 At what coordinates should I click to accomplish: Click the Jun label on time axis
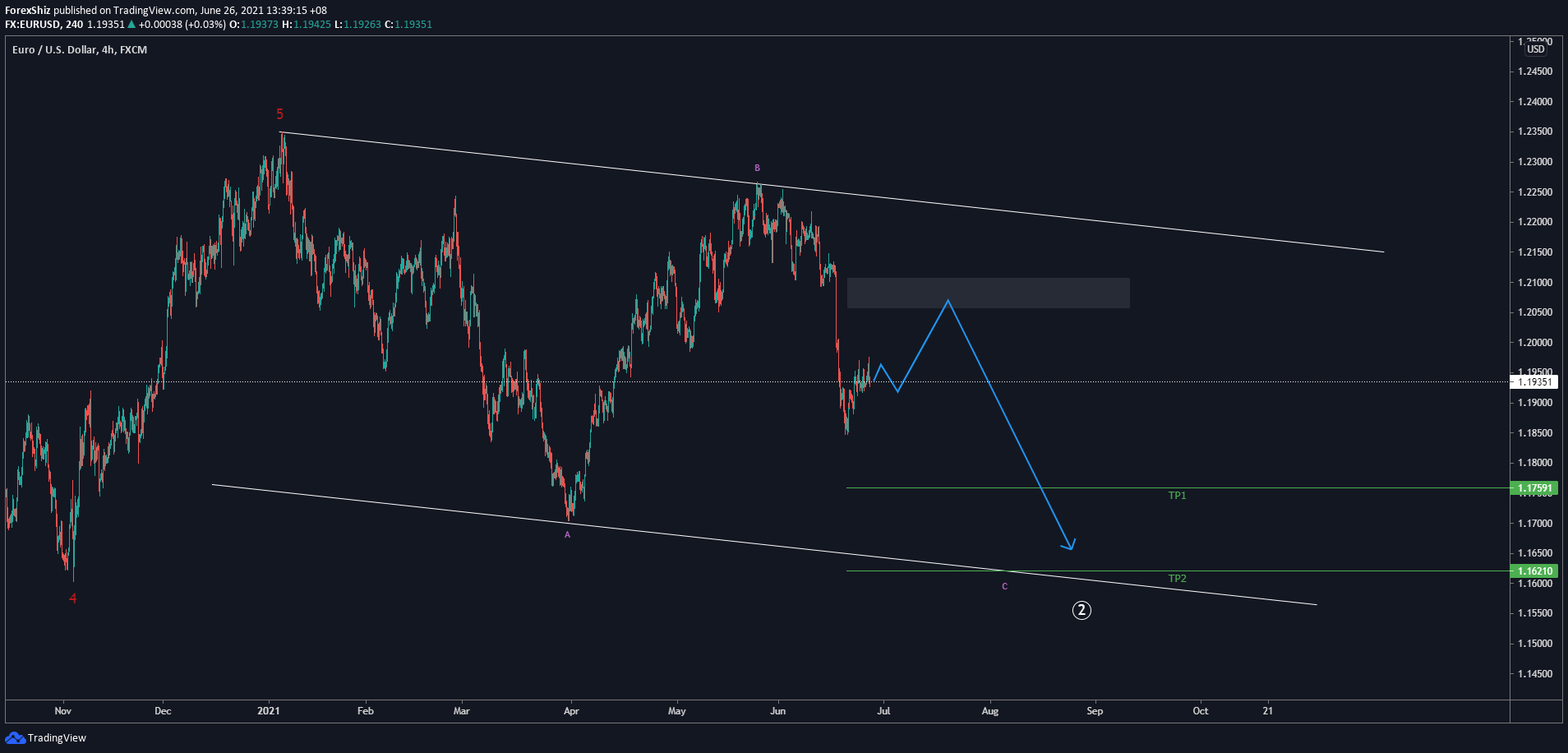click(778, 711)
